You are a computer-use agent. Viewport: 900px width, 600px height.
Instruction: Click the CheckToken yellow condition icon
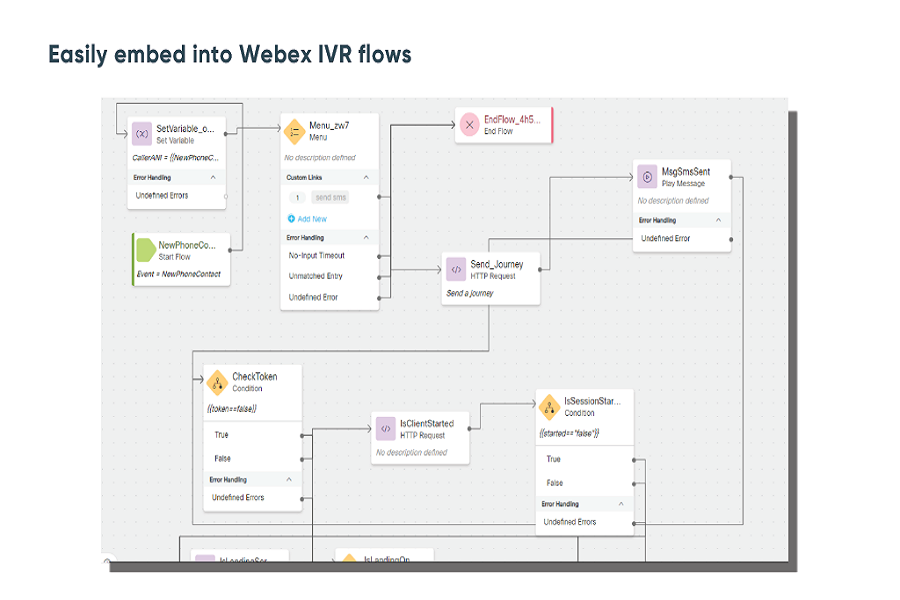(218, 383)
